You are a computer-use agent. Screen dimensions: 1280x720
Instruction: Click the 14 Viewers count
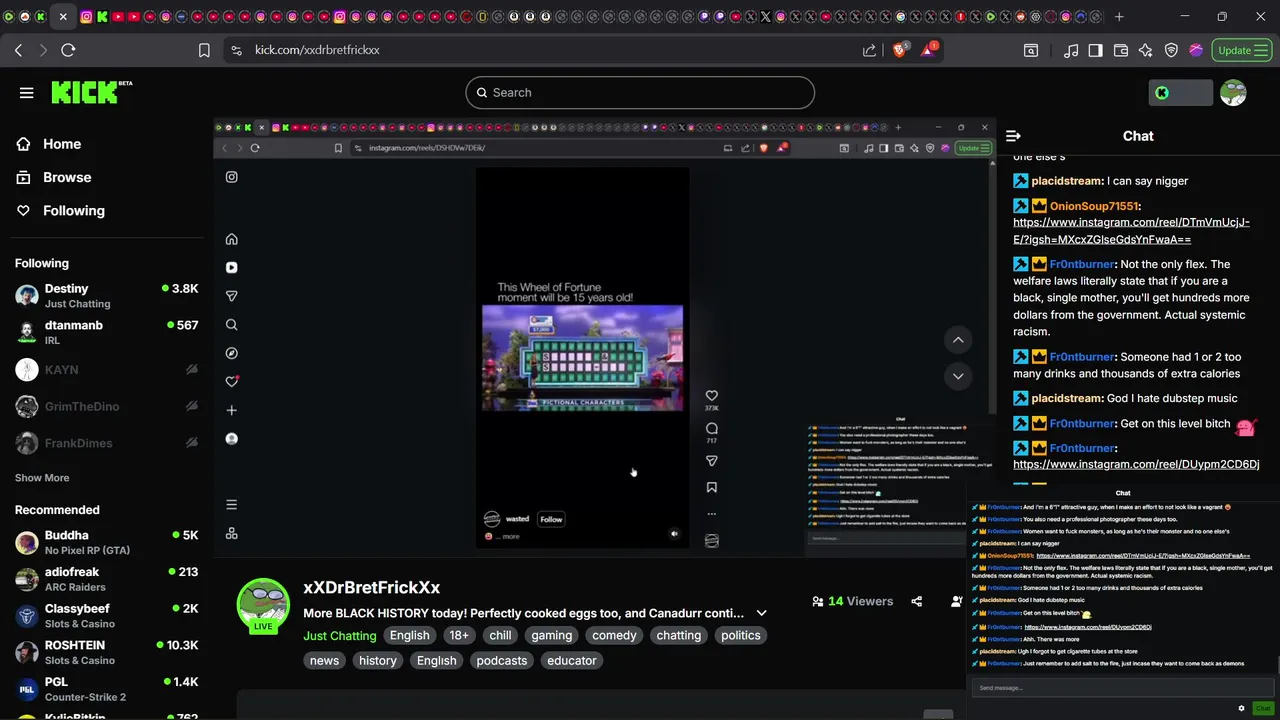[853, 601]
